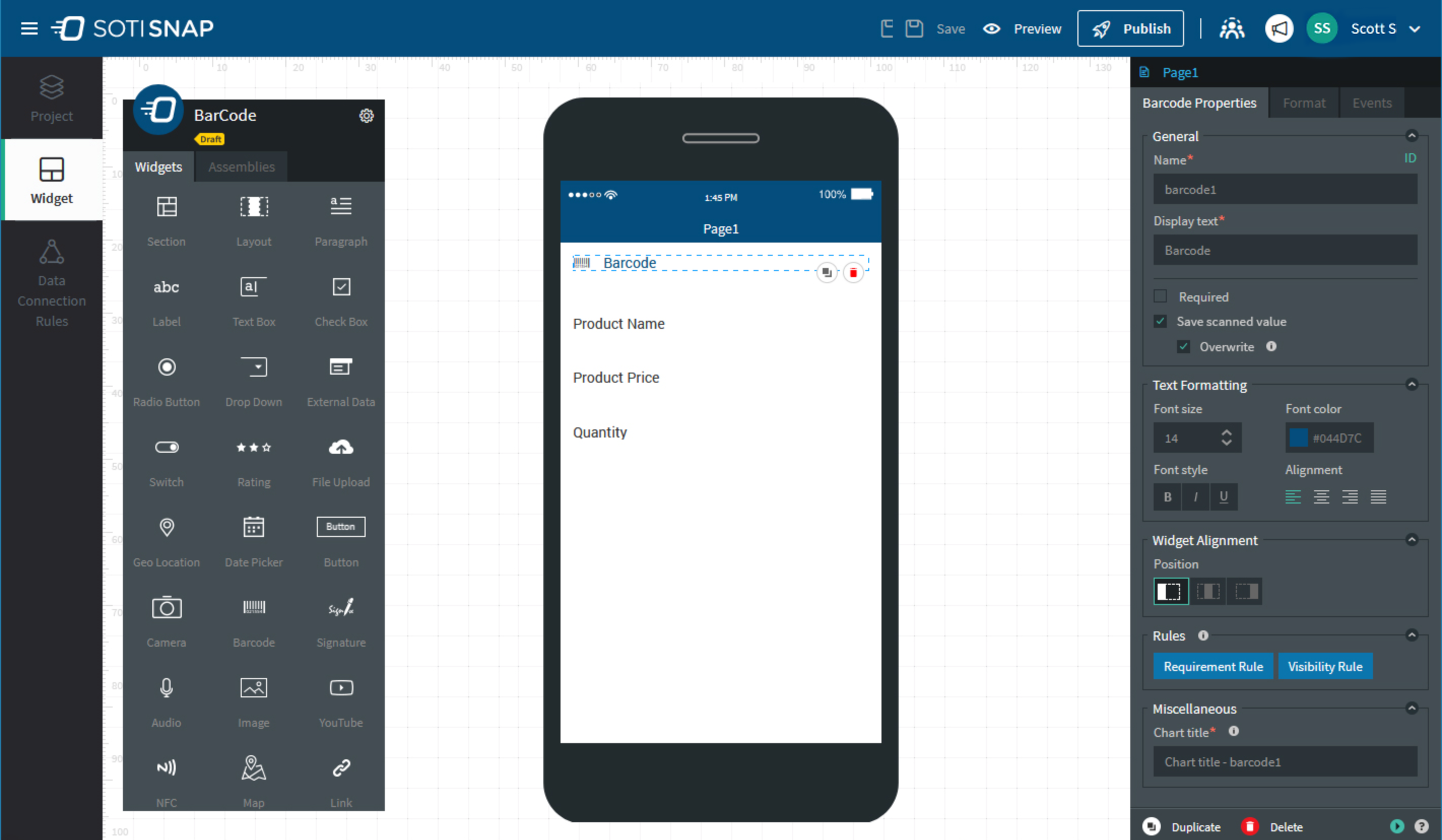Add a Requirement Rule
Image resolution: width=1442 pixels, height=840 pixels.
tap(1213, 667)
